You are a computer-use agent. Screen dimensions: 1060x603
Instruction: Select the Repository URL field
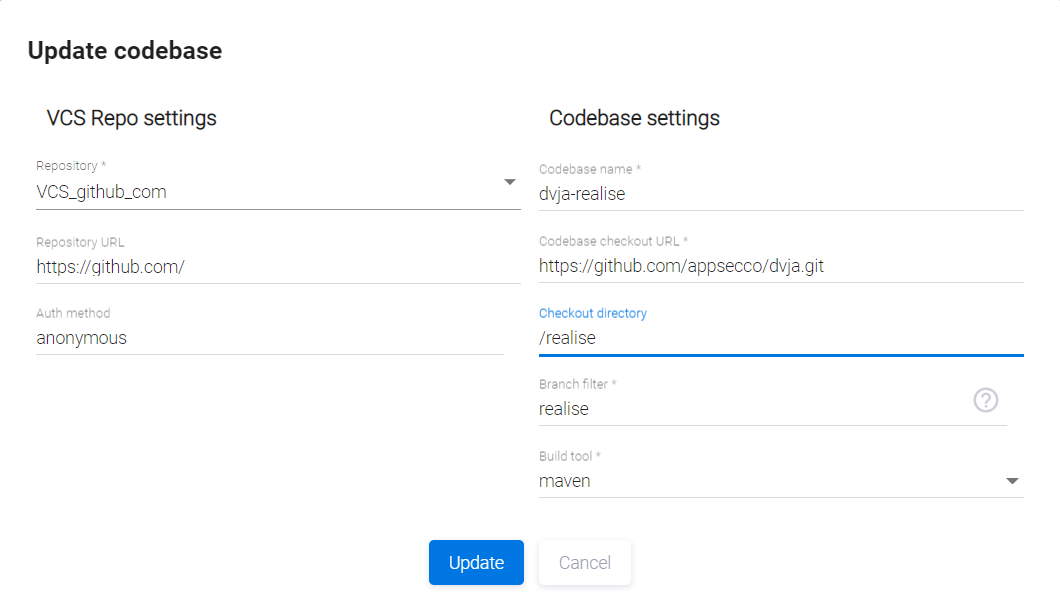(278, 266)
